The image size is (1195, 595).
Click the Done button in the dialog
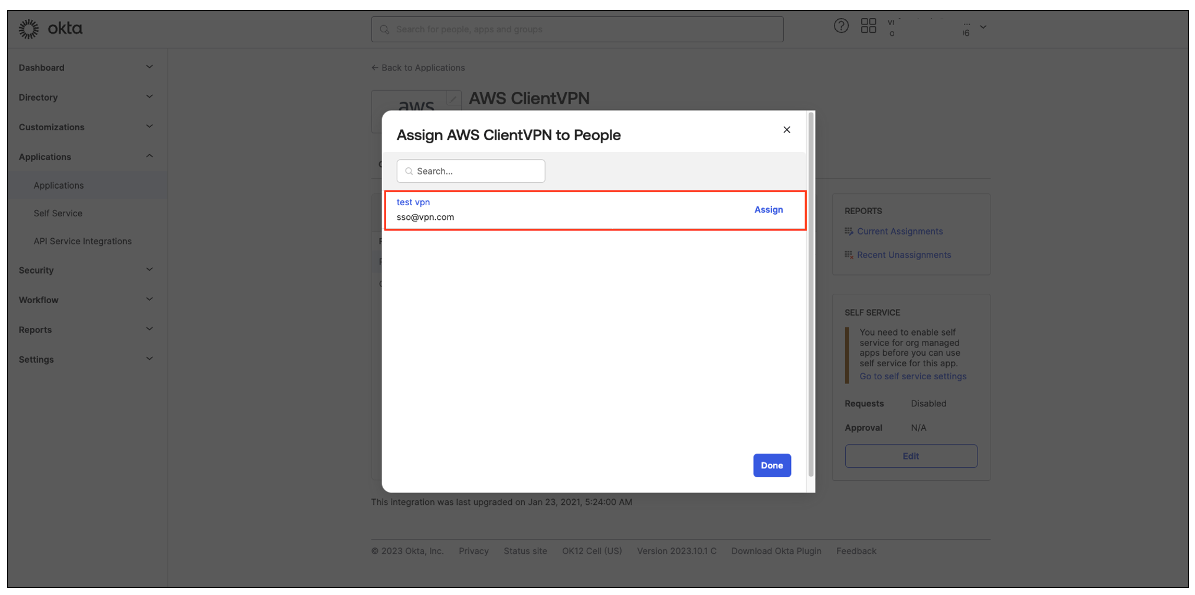click(x=772, y=465)
